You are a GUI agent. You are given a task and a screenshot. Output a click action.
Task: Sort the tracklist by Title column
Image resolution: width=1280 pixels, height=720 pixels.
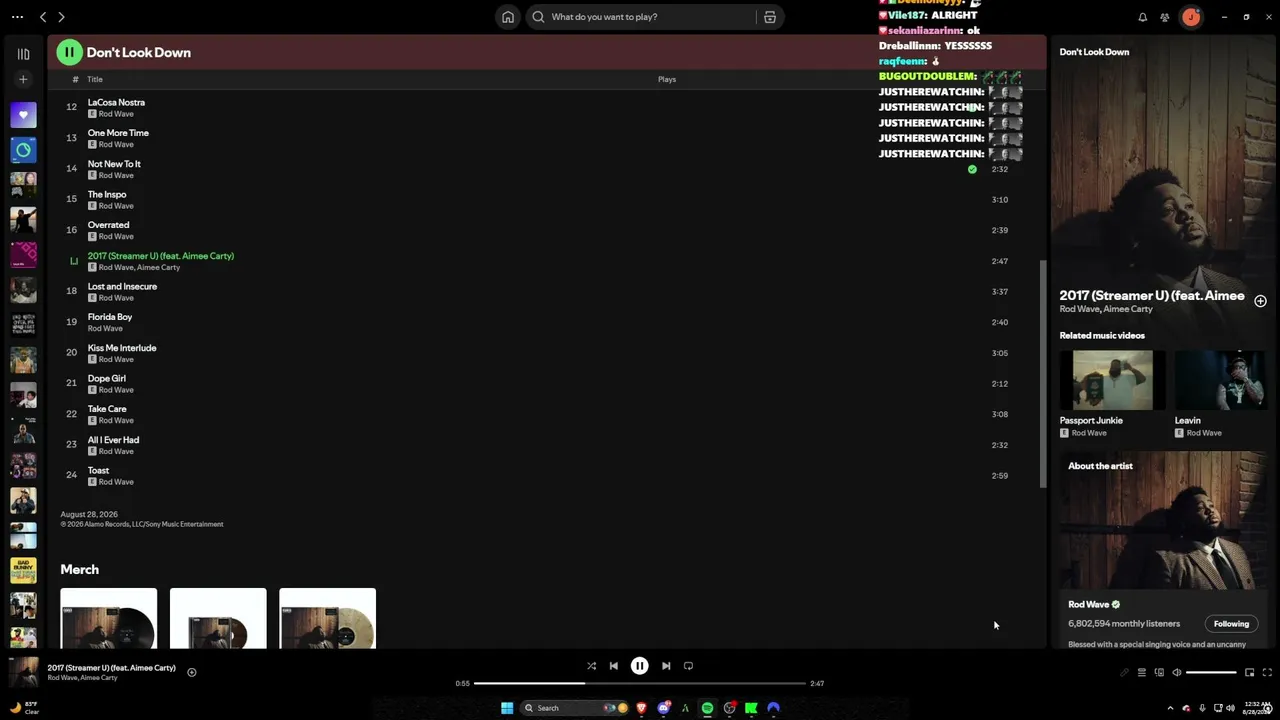coord(95,79)
